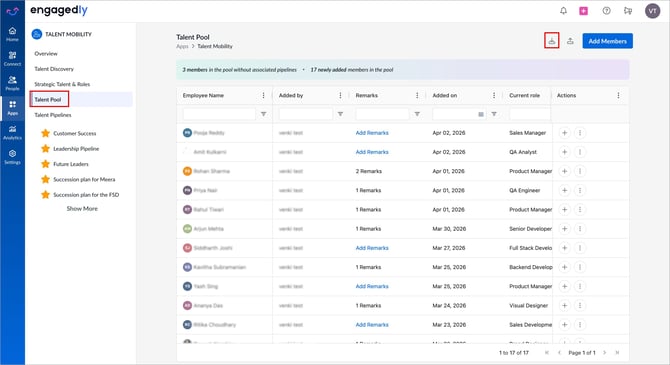
Task: Open Talent Discovery in the sidebar
Action: (x=54, y=69)
